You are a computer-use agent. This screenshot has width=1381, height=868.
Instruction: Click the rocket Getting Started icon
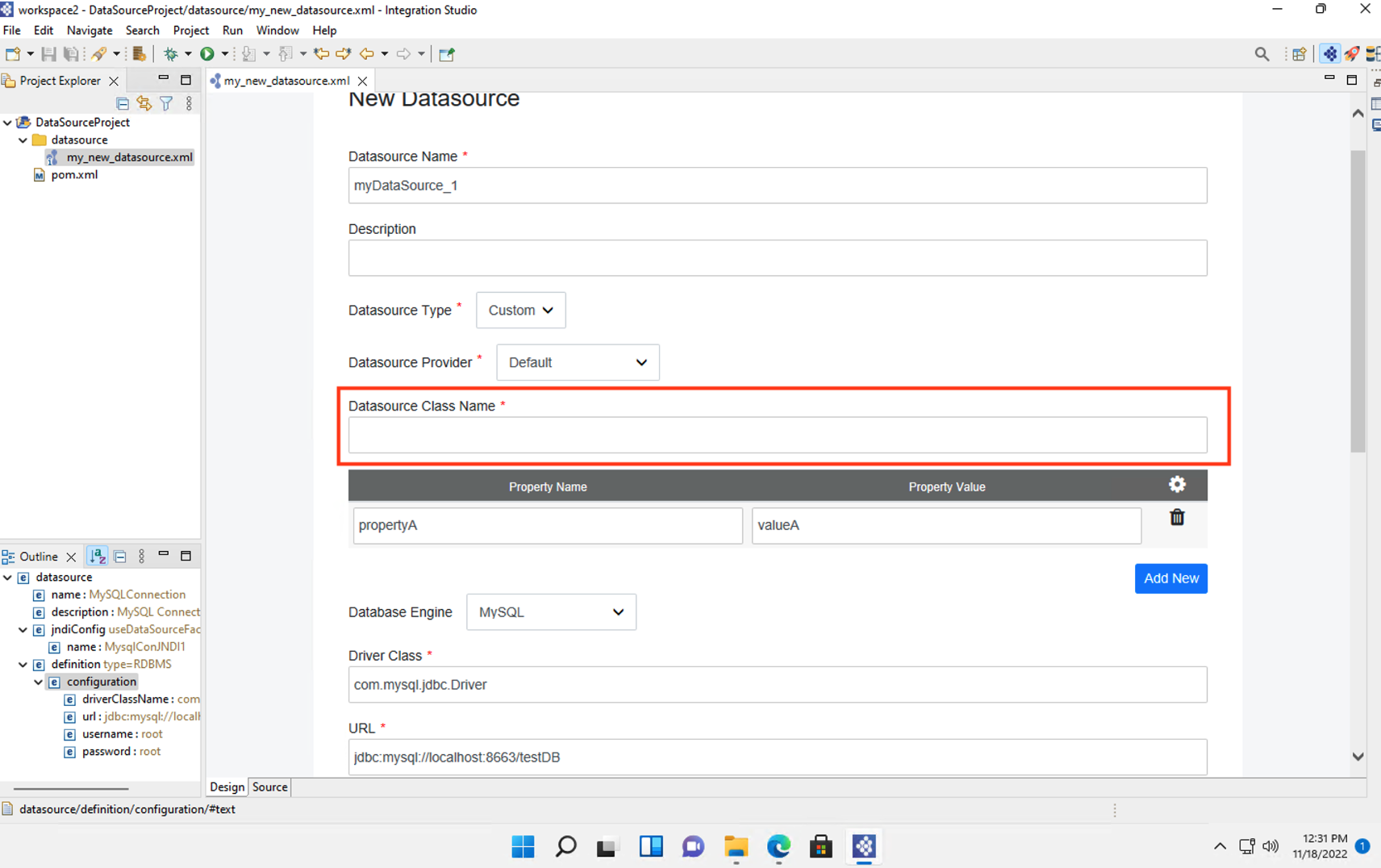click(1352, 53)
